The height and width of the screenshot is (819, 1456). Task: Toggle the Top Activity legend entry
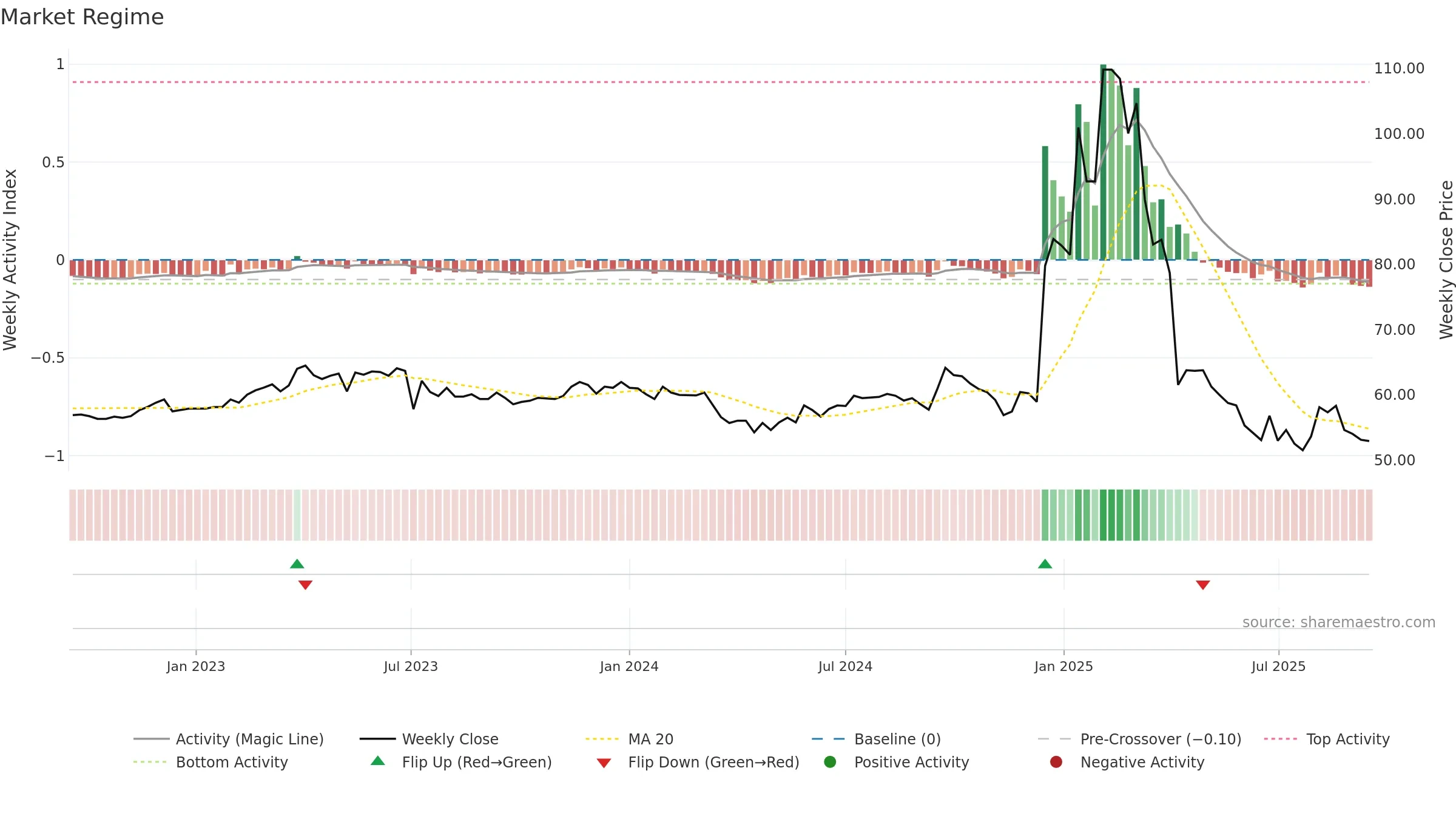click(x=1327, y=739)
